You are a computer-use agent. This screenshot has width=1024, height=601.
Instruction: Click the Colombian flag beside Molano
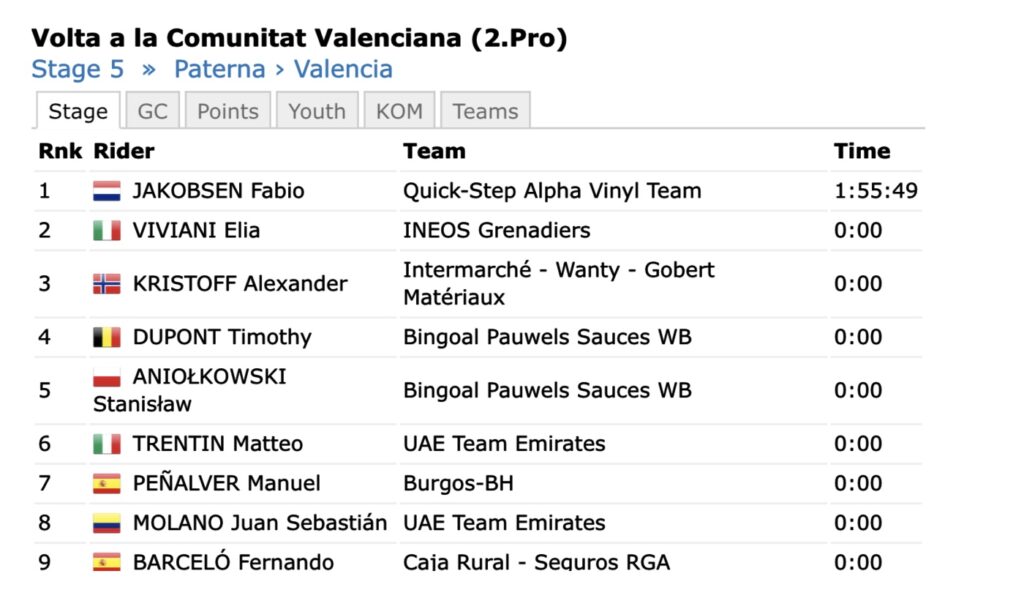(x=107, y=523)
